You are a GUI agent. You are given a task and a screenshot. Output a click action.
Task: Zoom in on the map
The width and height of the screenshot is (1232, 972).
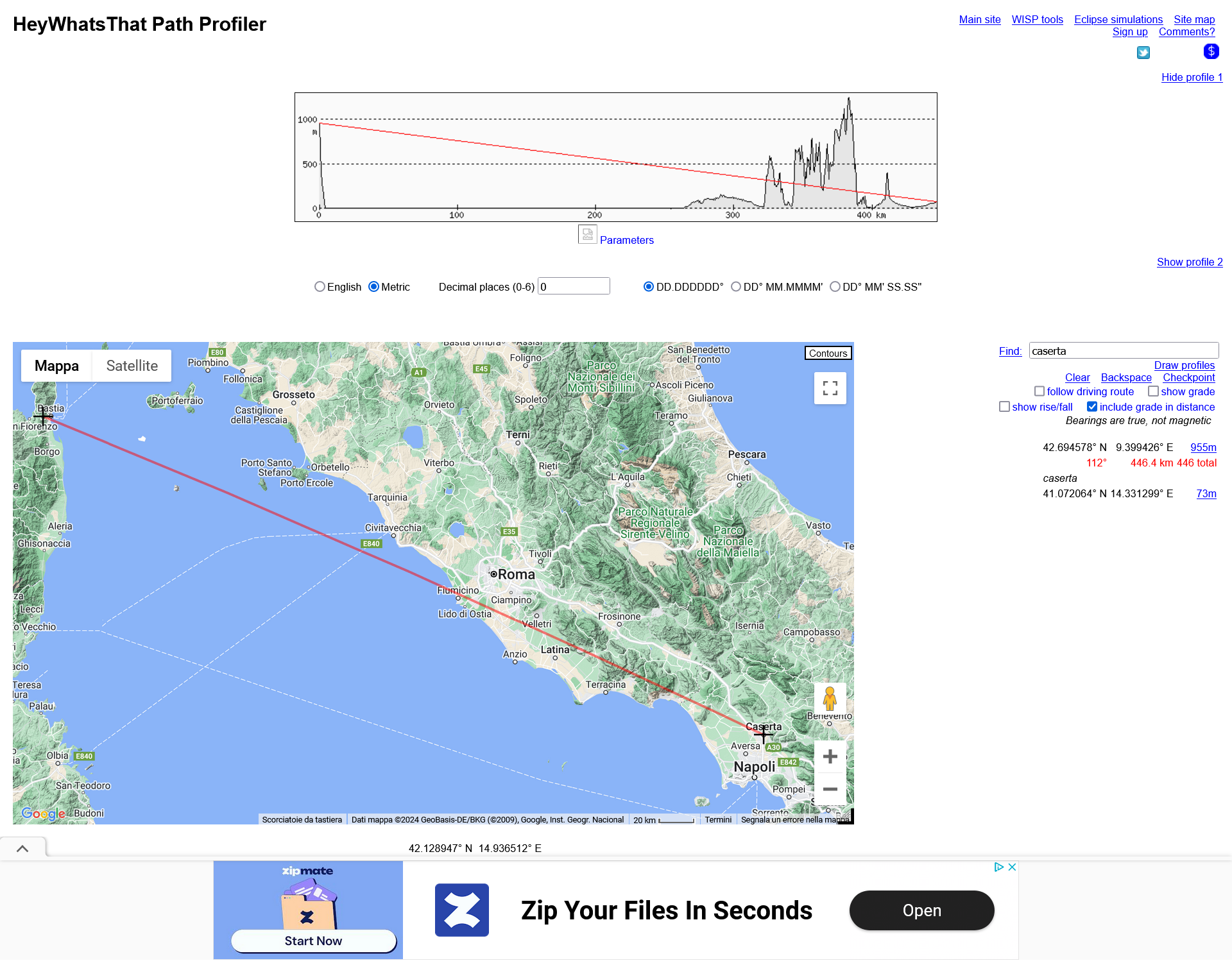point(830,756)
